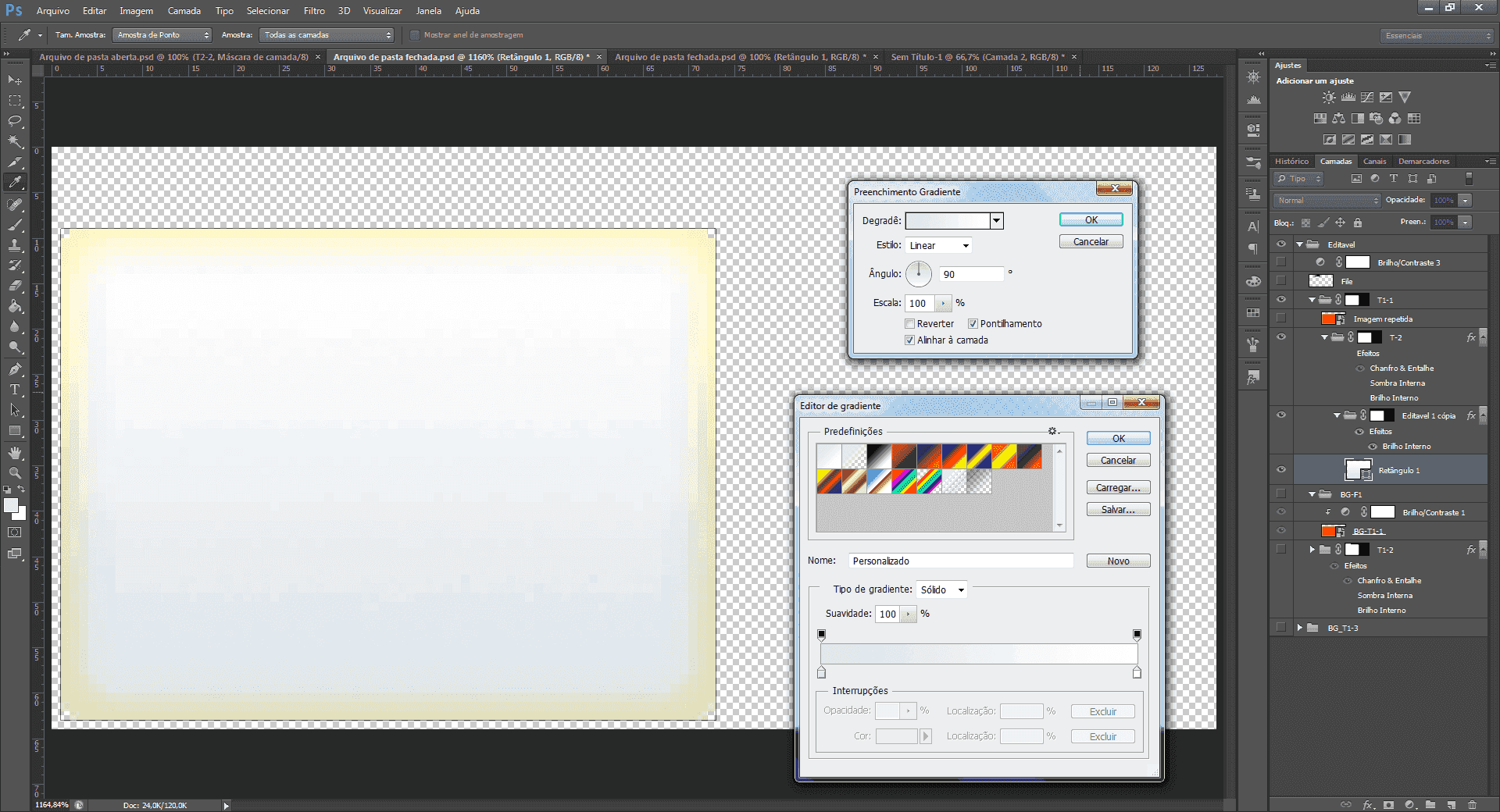This screenshot has height=812, width=1500.
Task: Open the Filtro menu
Action: click(314, 11)
